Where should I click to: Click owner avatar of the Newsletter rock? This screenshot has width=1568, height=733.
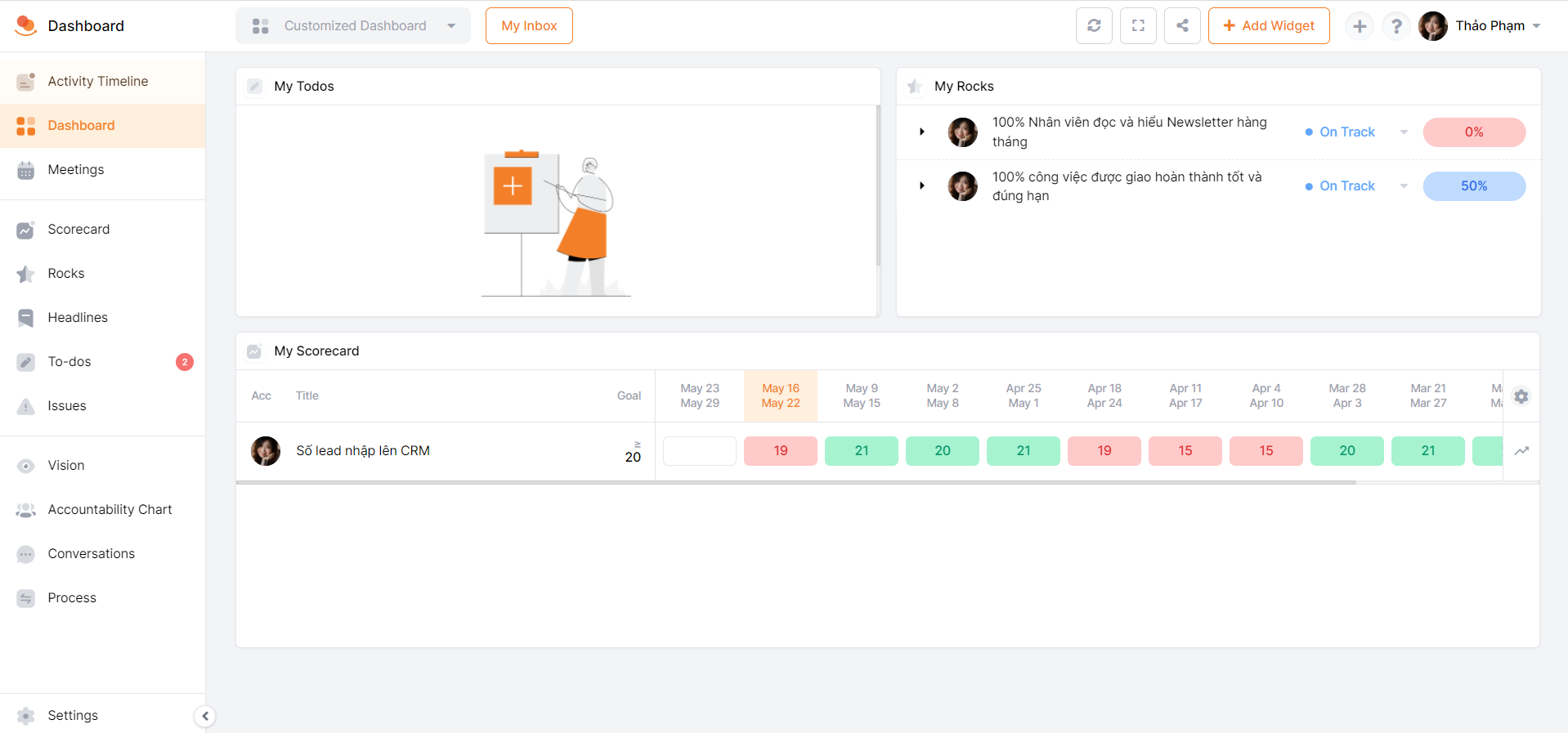[962, 132]
